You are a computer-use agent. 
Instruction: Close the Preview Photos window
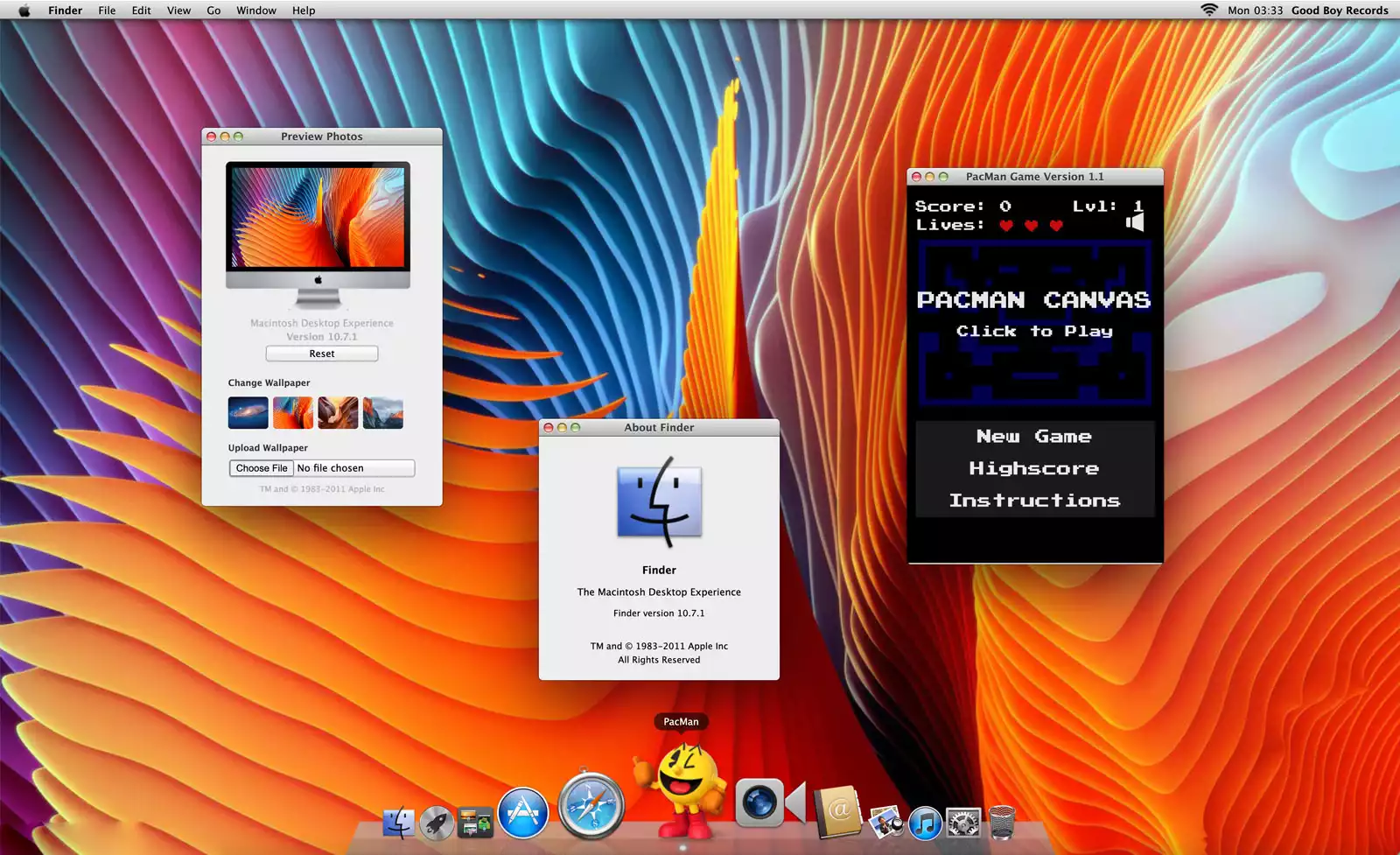coord(211,137)
